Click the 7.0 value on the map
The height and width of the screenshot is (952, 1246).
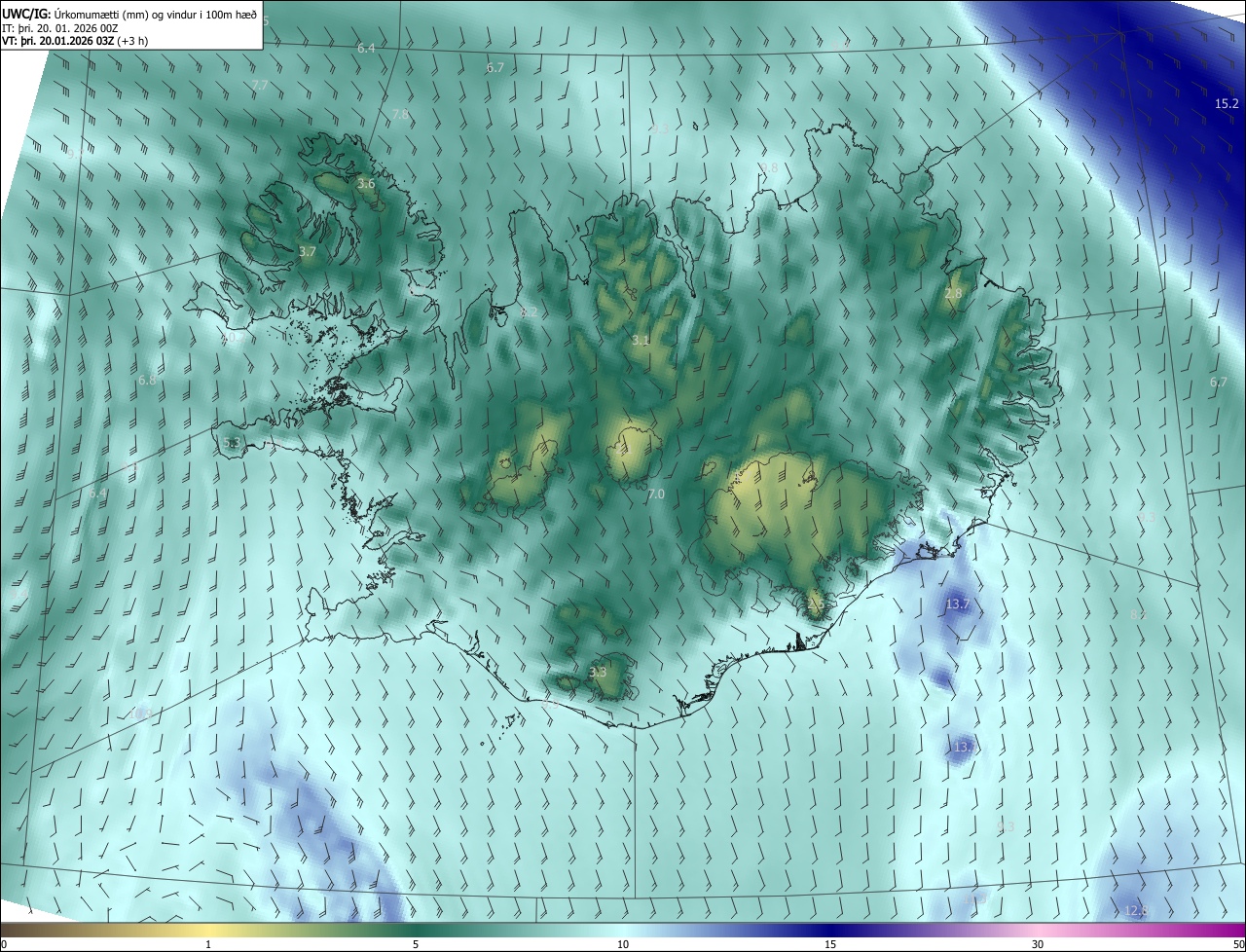point(656,494)
